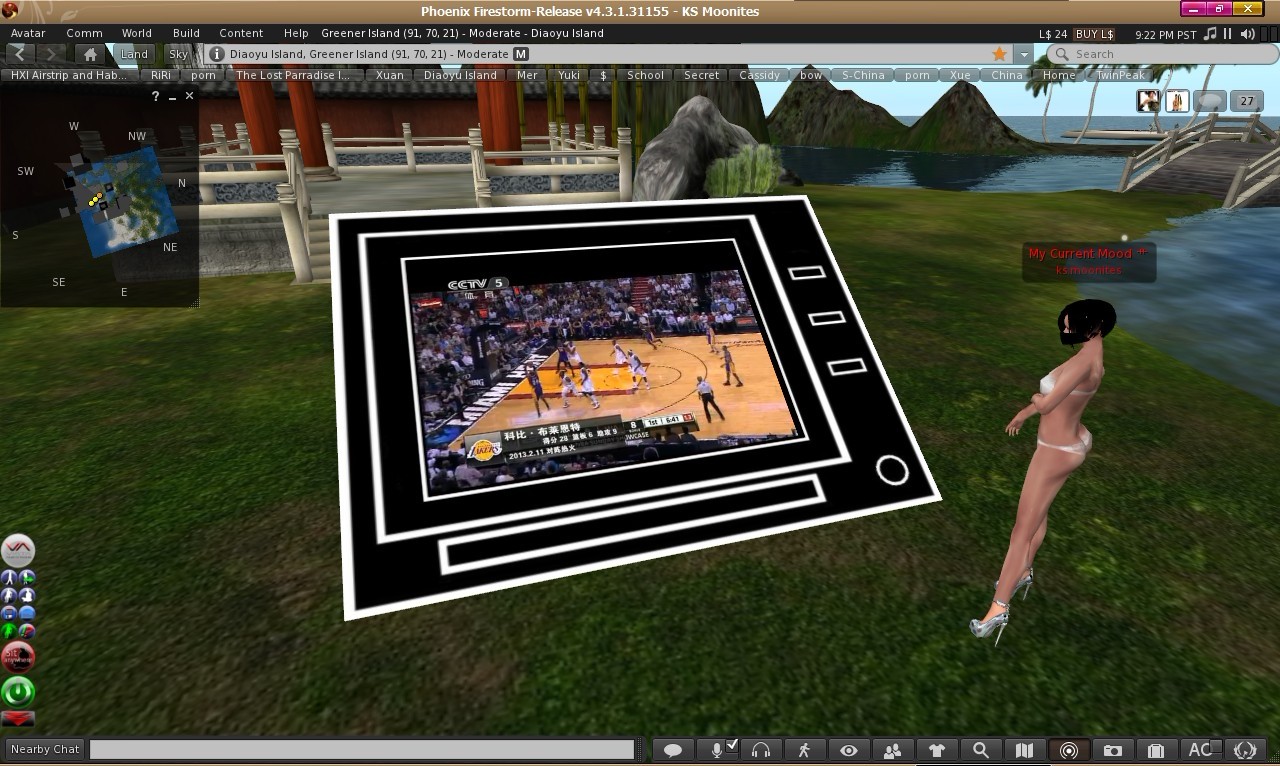Toggle the Land button

(x=134, y=54)
